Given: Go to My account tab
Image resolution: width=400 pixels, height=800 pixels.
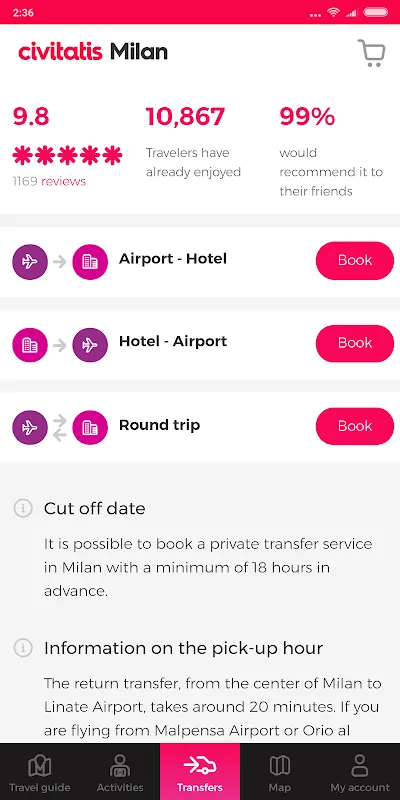Looking at the screenshot, I should [x=360, y=766].
